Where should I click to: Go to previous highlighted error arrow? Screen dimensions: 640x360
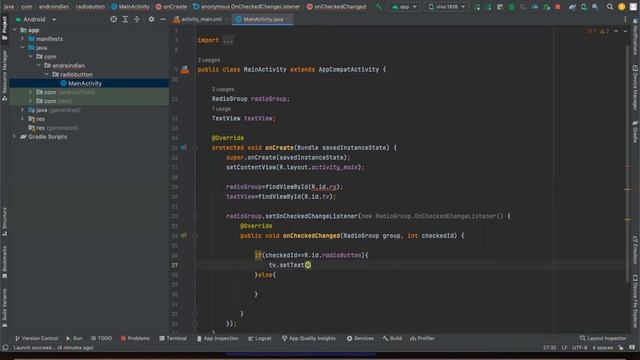tap(616, 31)
